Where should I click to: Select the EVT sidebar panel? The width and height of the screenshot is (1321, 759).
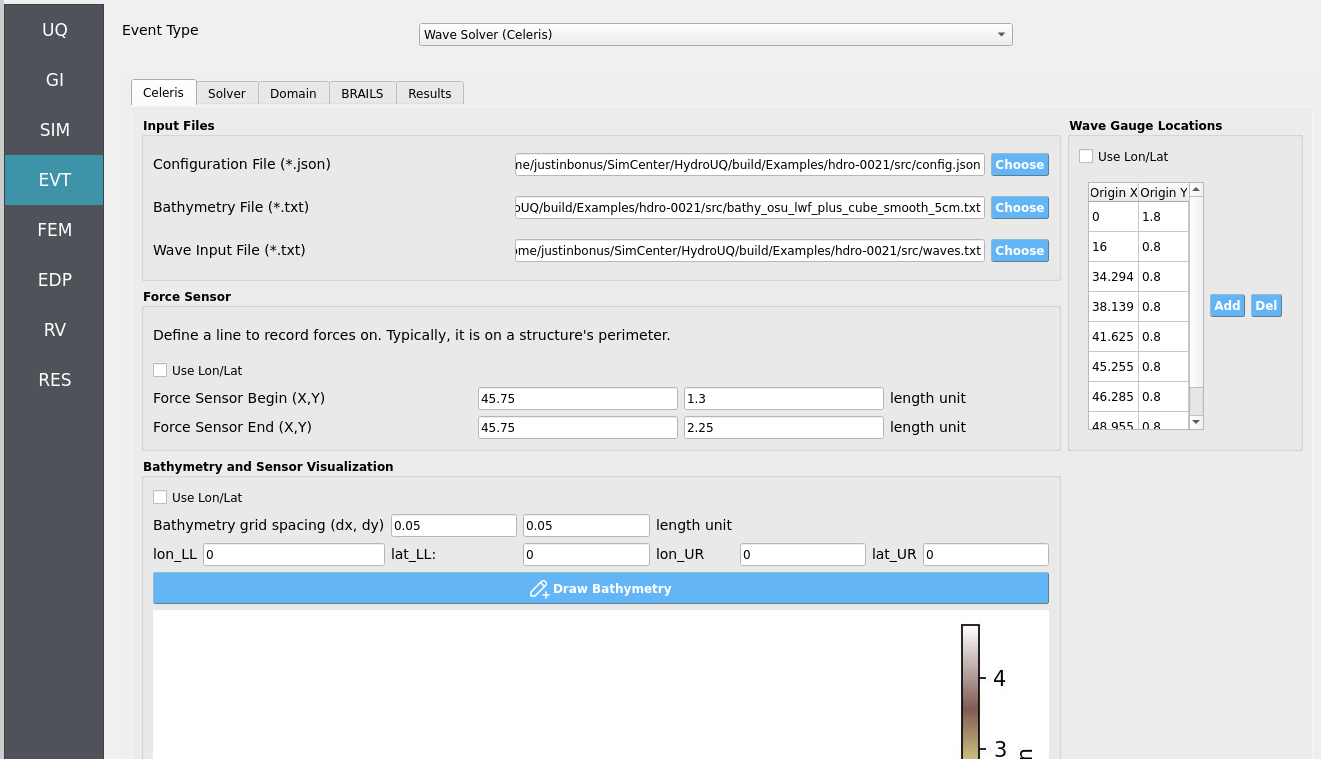click(x=54, y=180)
